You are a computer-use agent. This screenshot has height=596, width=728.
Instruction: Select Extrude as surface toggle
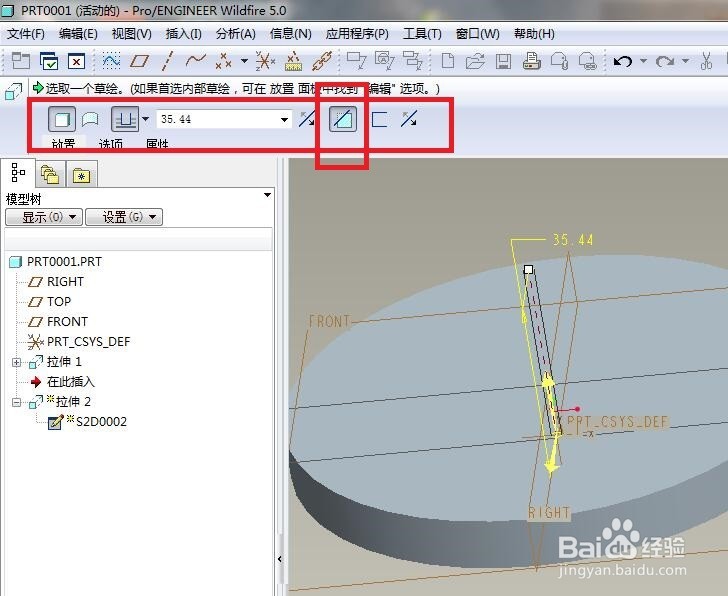pyautogui.click(x=90, y=119)
